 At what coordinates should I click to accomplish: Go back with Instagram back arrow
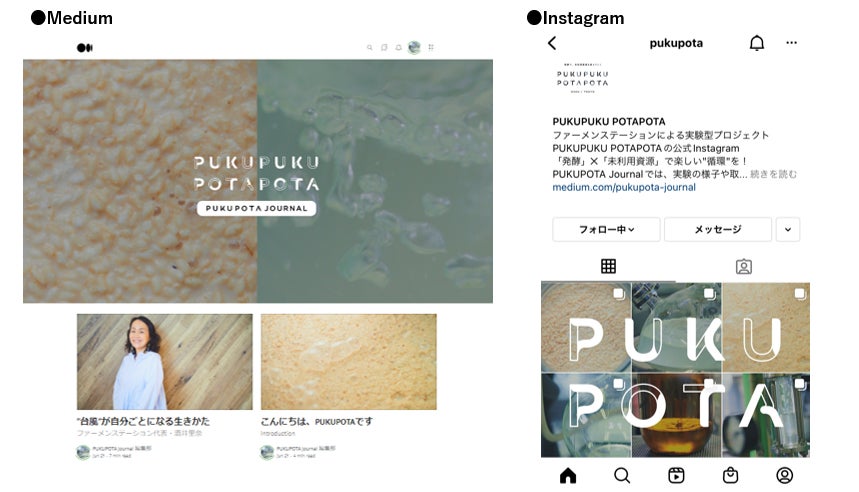(x=552, y=43)
